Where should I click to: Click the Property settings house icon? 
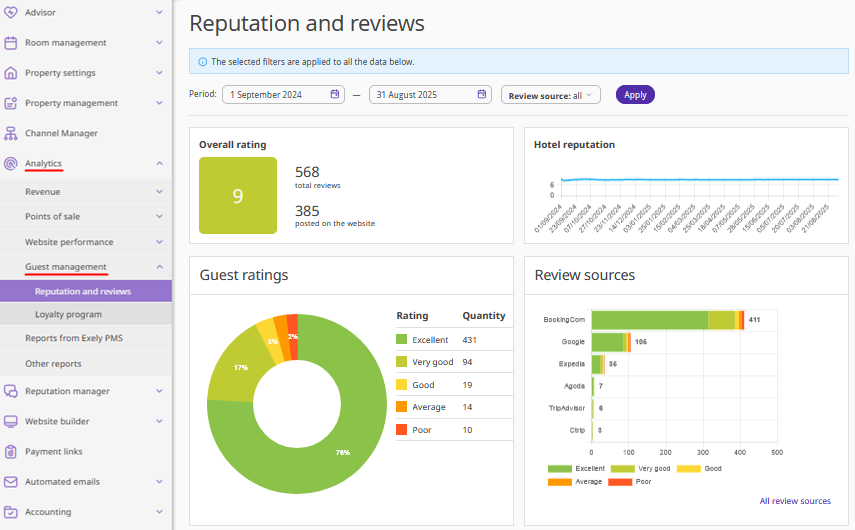click(11, 73)
